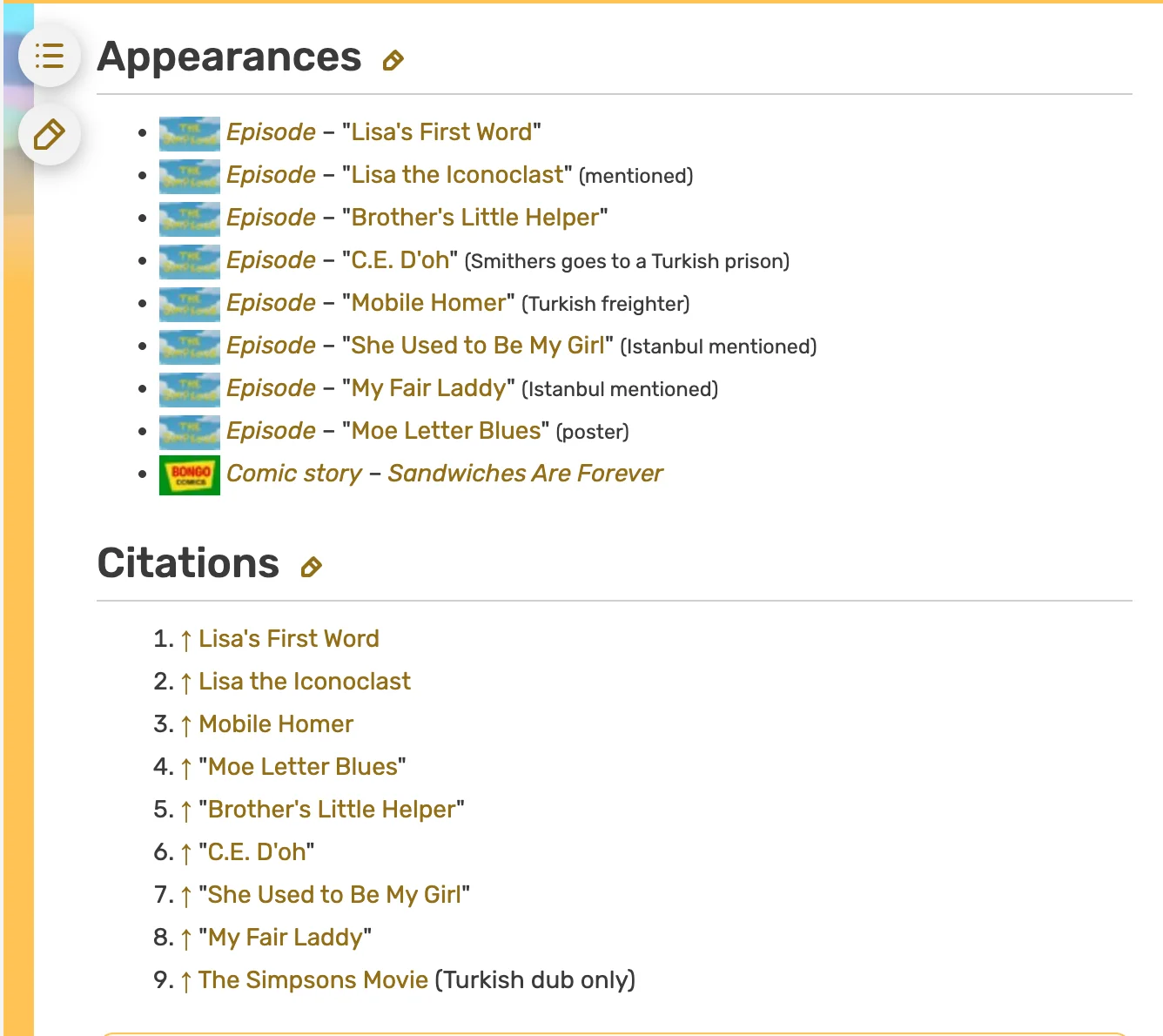Click the thumbnail beside Moe Letter Blues
The width and height of the screenshot is (1163, 1036).
(189, 432)
